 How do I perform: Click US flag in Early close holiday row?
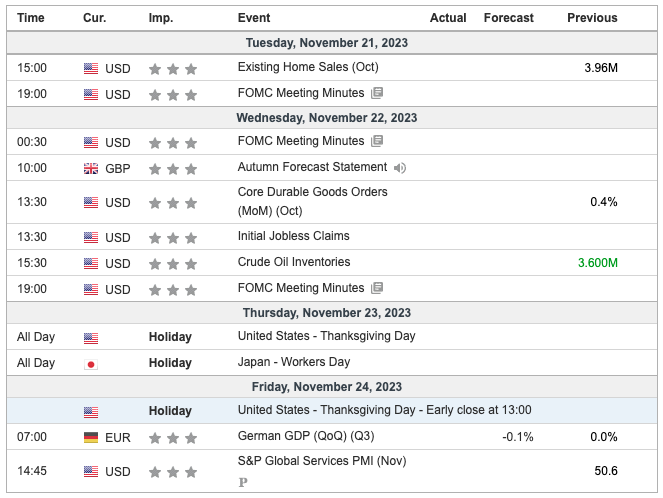[x=91, y=412]
